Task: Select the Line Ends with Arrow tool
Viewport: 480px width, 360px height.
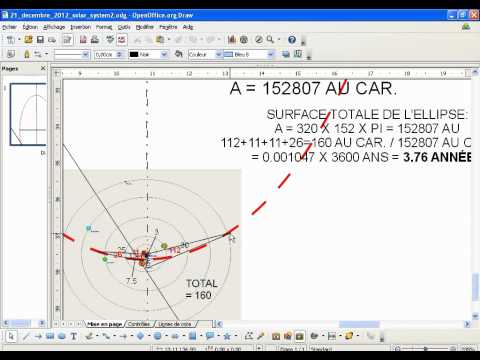Action: click(x=38, y=336)
